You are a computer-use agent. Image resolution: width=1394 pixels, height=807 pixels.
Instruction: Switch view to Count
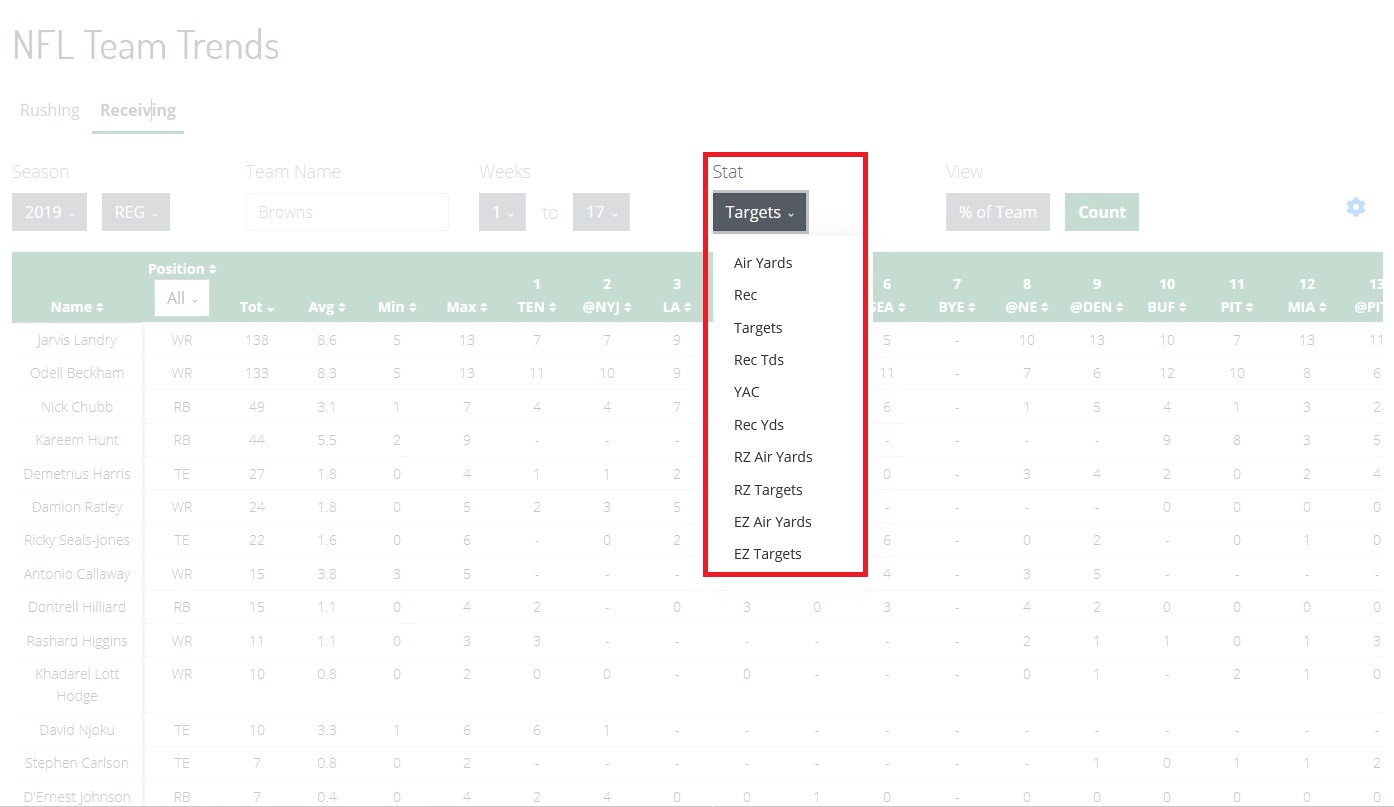tap(1101, 212)
